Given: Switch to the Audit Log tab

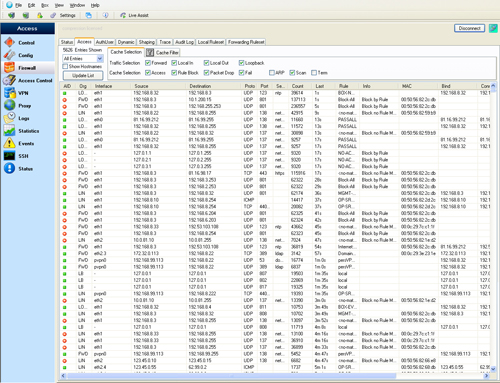Looking at the screenshot, I should tap(184, 42).
